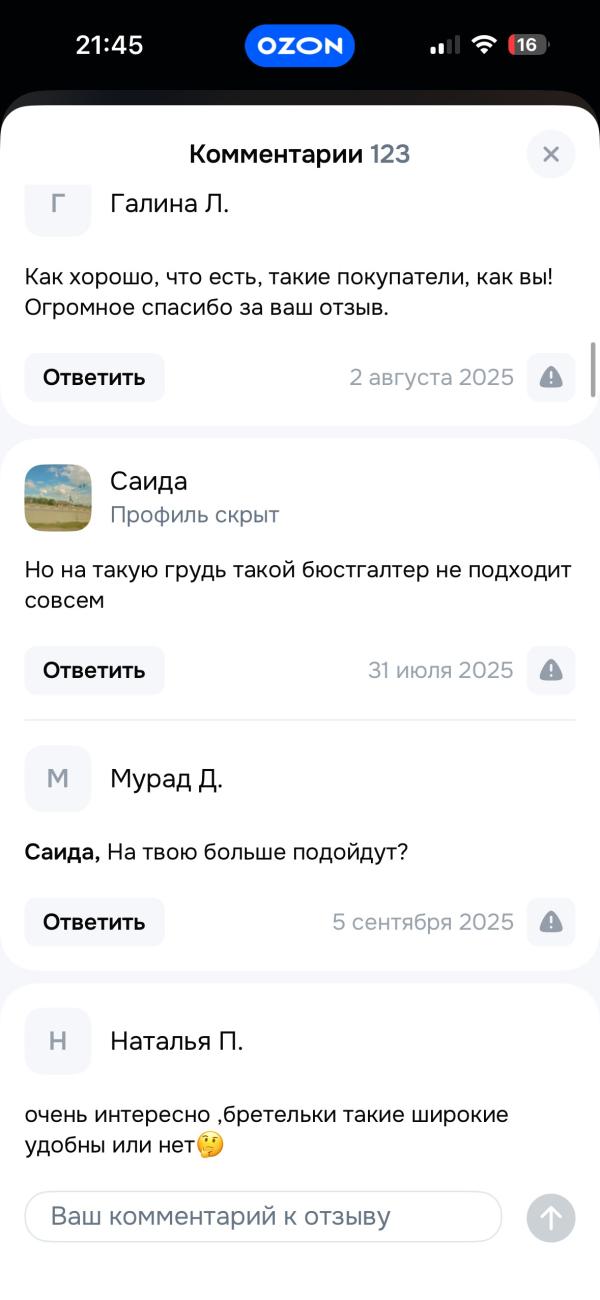Tap Murad D.'s avatar initial

pos(58,778)
